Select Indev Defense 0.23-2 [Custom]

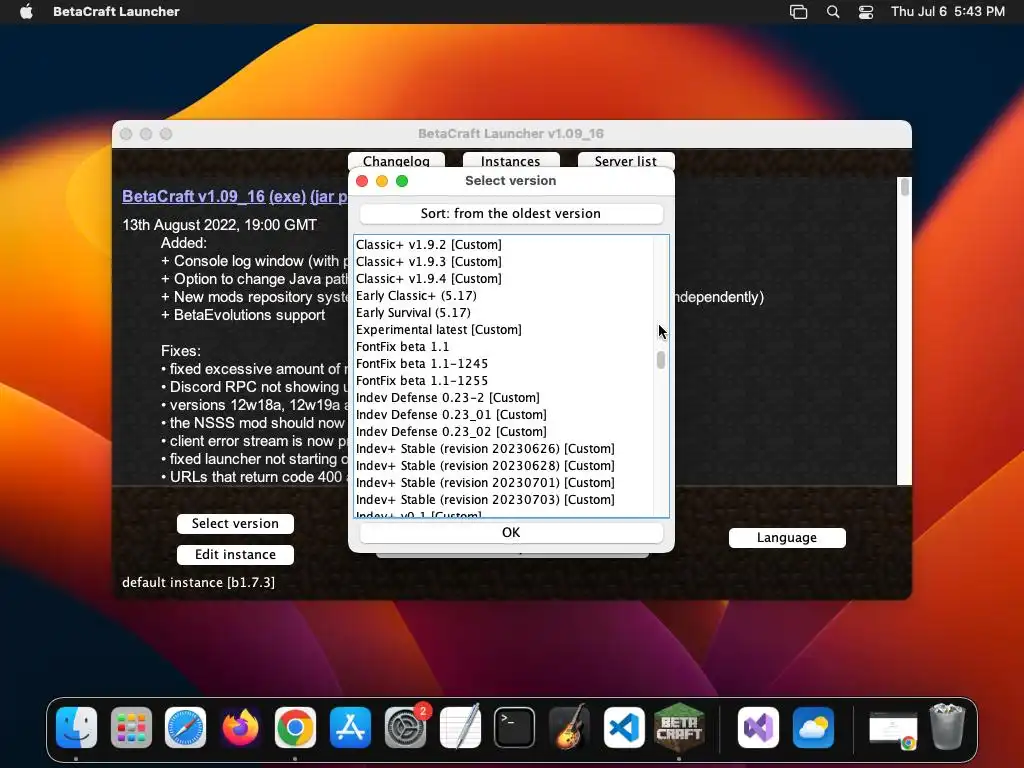tap(504, 397)
